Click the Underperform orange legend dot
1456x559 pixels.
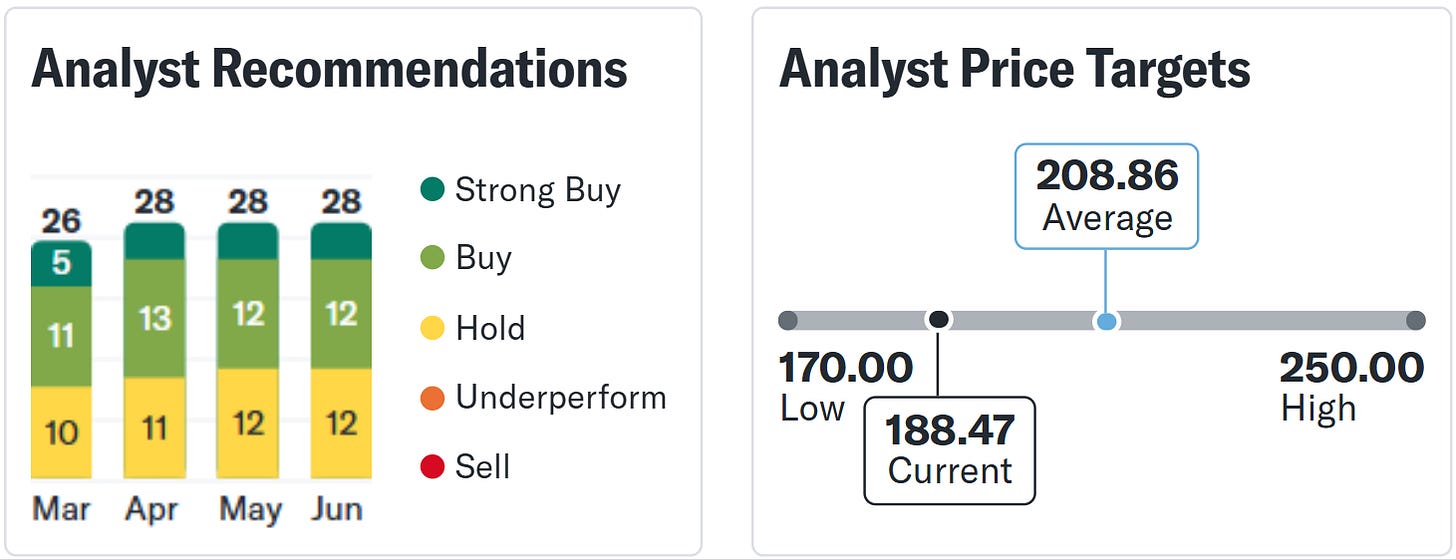coord(432,398)
